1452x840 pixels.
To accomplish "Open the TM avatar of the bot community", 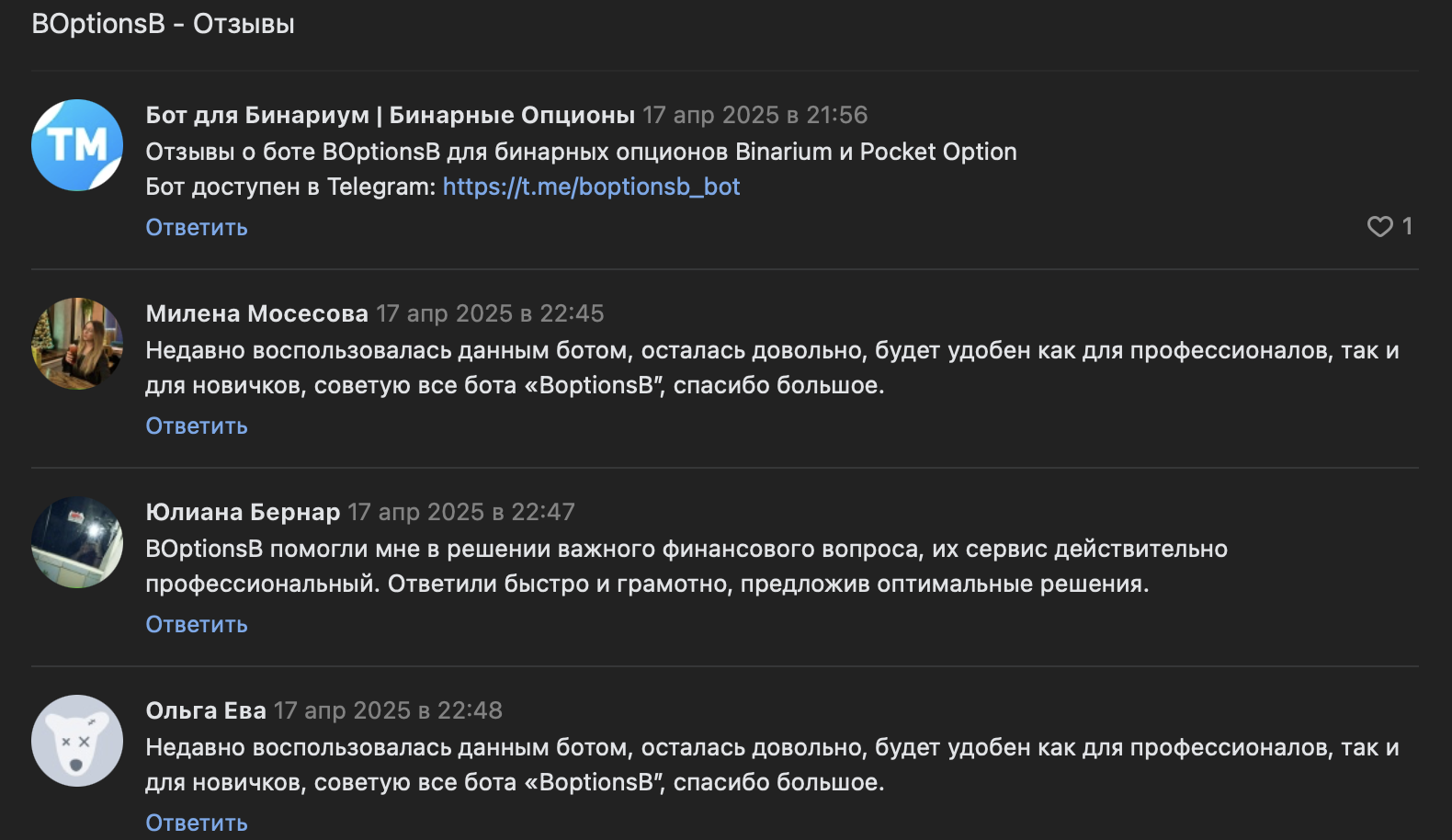I will (77, 145).
